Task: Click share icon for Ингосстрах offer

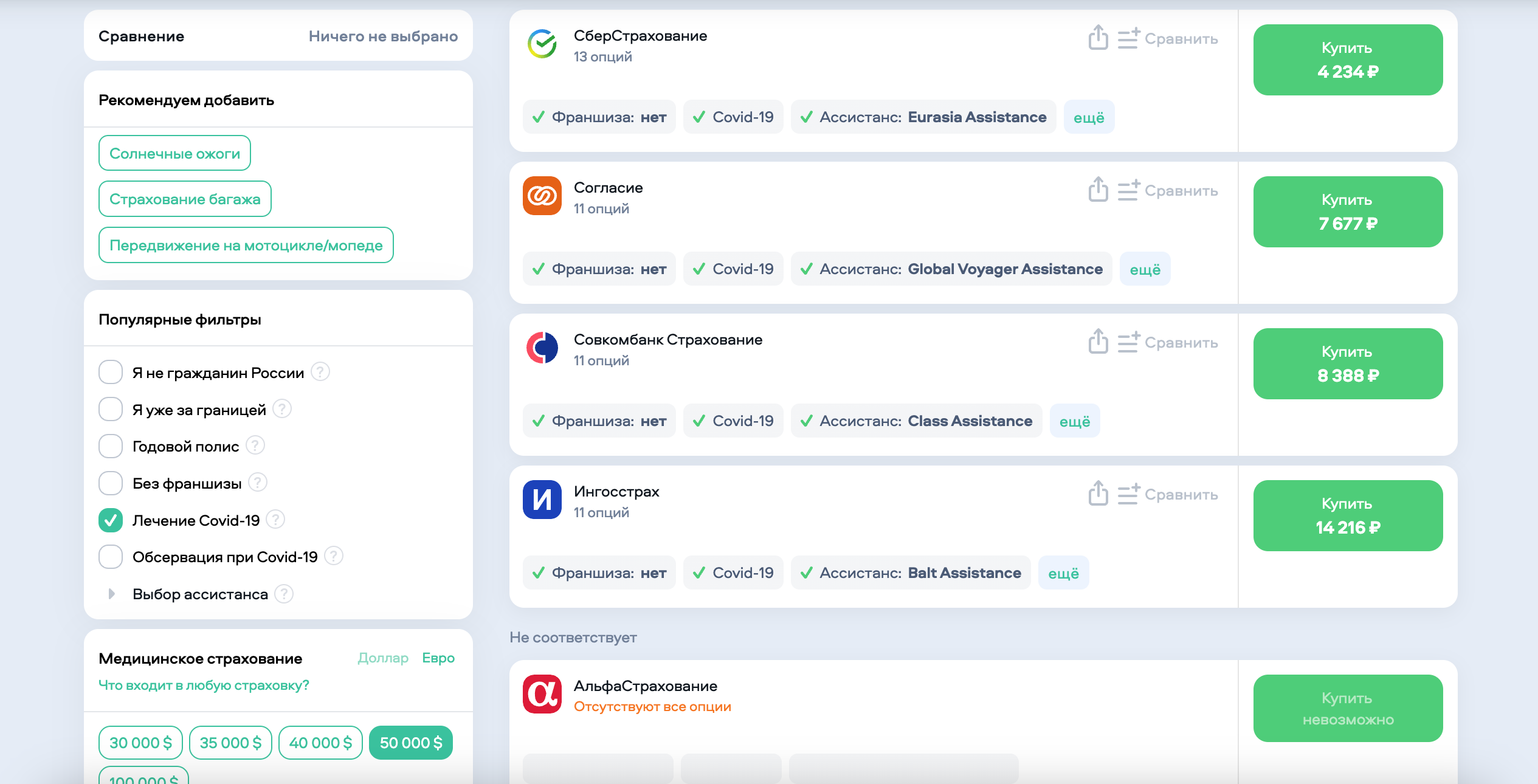Action: (1098, 493)
